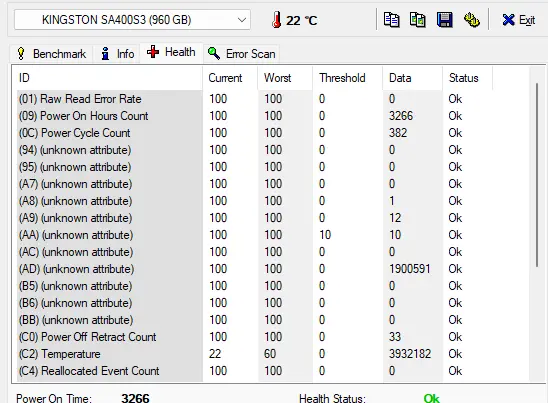
Task: Click the Data column header
Action: 413,78
